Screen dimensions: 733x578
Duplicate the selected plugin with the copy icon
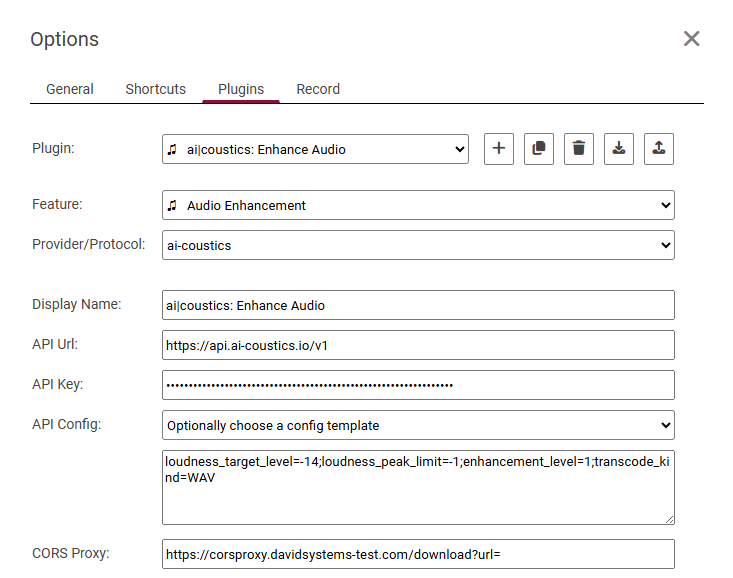pyautogui.click(x=539, y=149)
